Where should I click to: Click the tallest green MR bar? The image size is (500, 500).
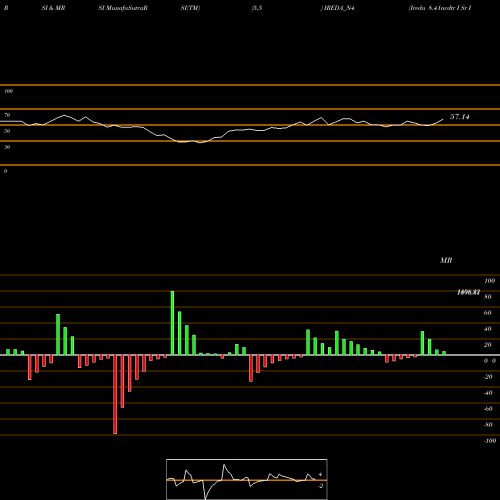172,323
